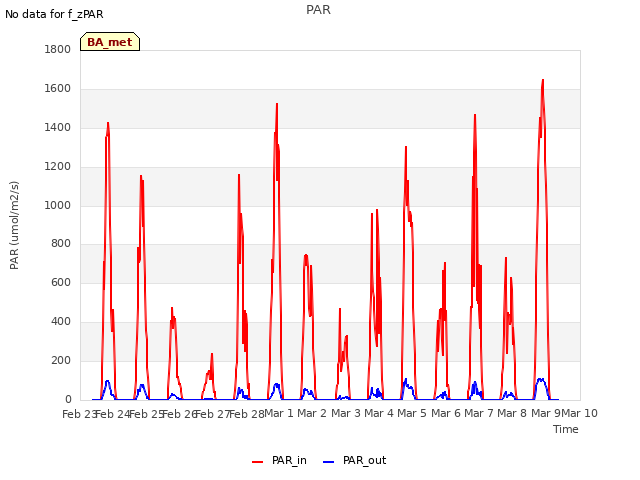Viewport: 640px width, 480px height.
Task: Click the Mar 2 x-axis label
Action: click(x=312, y=413)
